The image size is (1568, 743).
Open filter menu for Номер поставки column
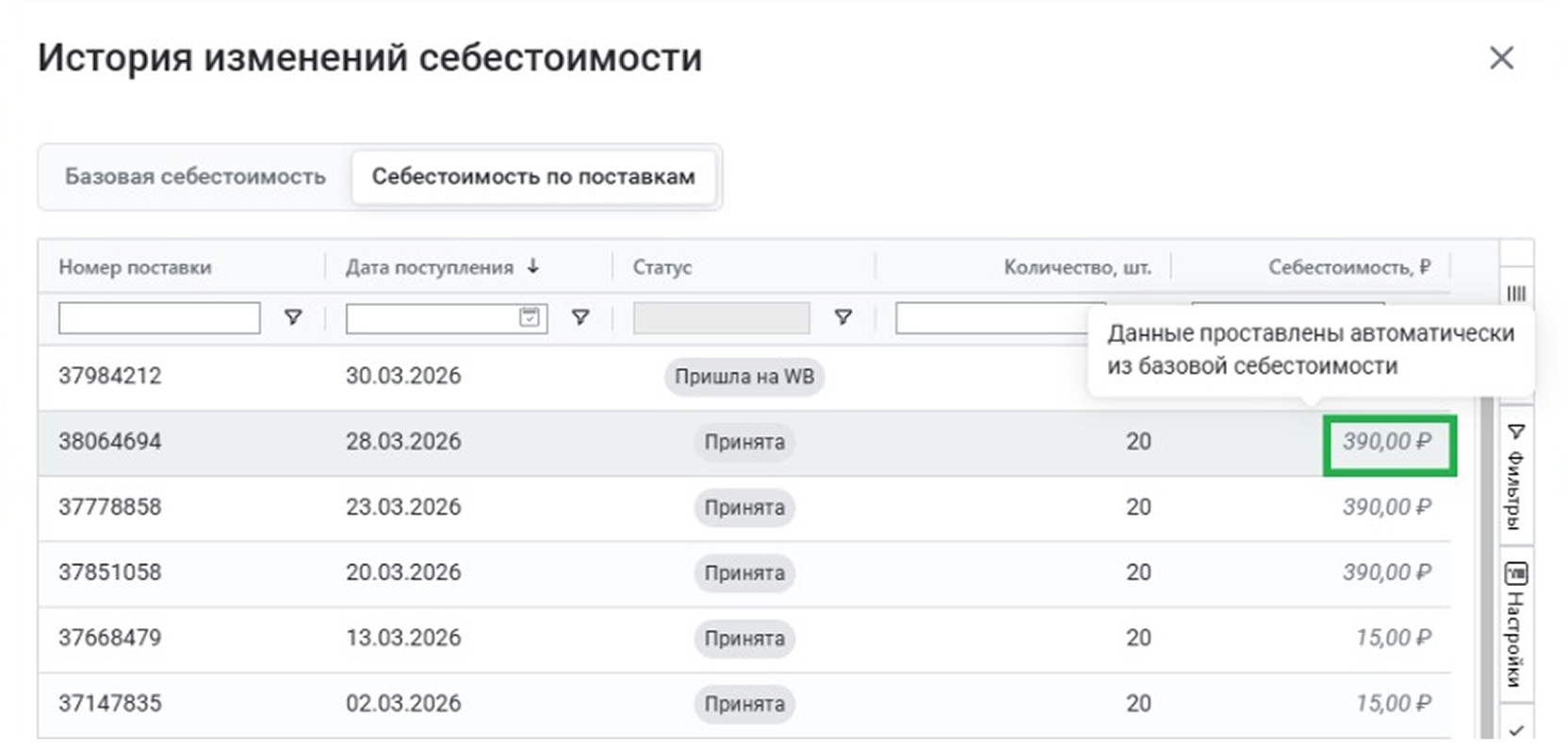[293, 318]
